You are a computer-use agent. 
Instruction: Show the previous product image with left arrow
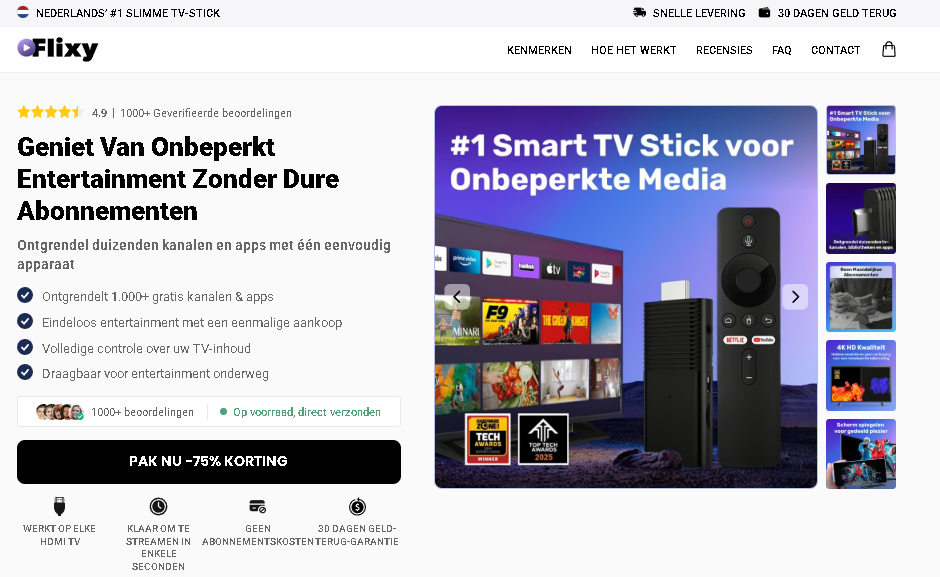click(x=457, y=297)
